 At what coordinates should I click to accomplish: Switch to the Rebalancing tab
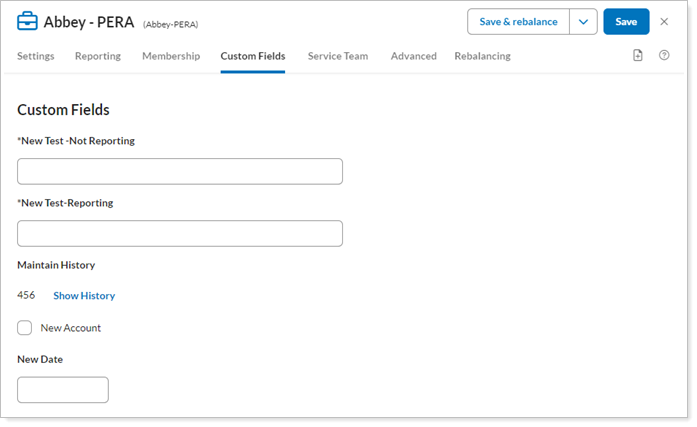click(x=482, y=56)
